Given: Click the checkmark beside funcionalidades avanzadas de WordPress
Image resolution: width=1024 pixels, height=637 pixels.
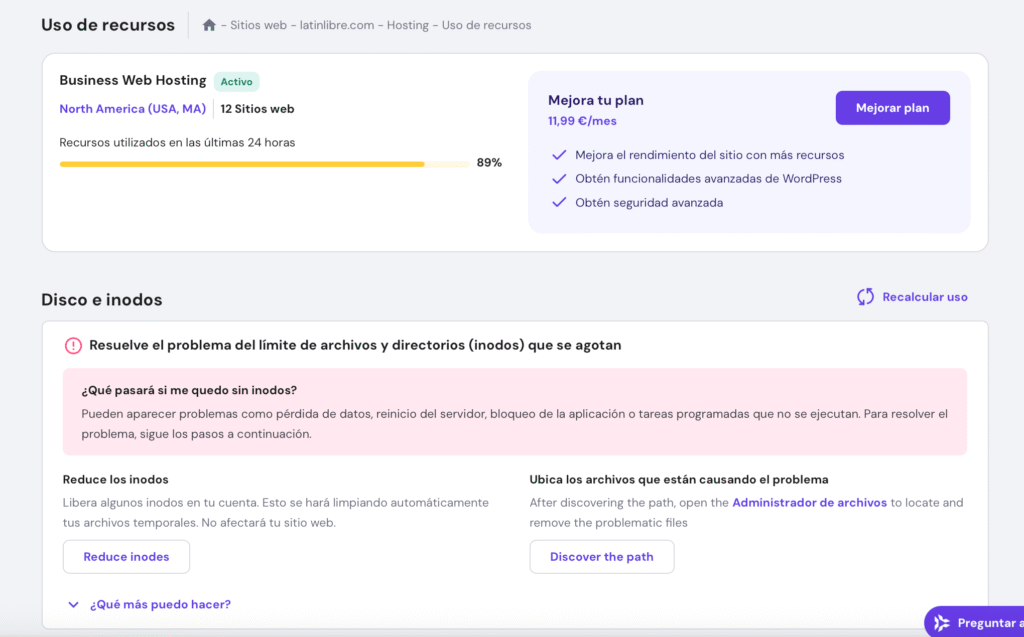Looking at the screenshot, I should point(559,178).
